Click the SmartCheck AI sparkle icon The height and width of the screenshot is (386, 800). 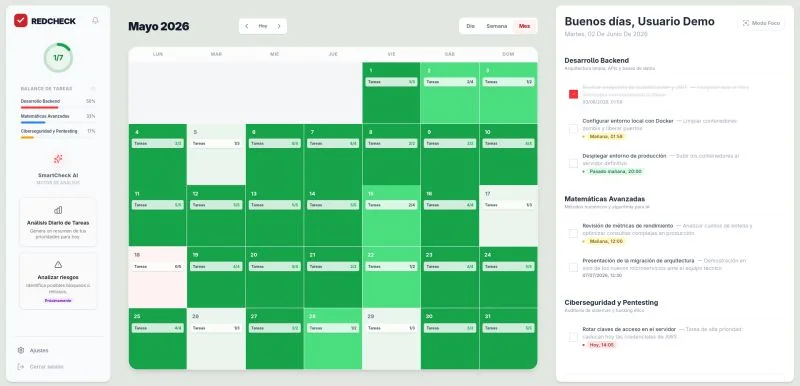(58, 159)
